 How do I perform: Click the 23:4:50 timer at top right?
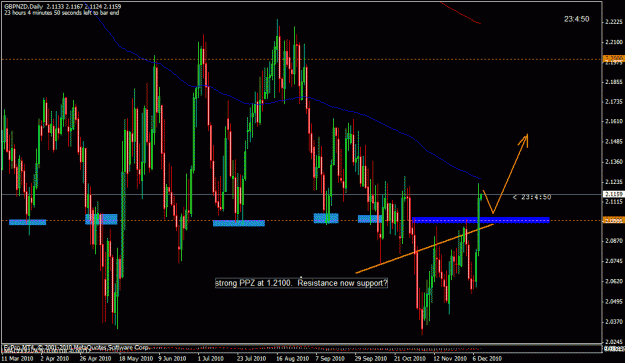[x=576, y=19]
